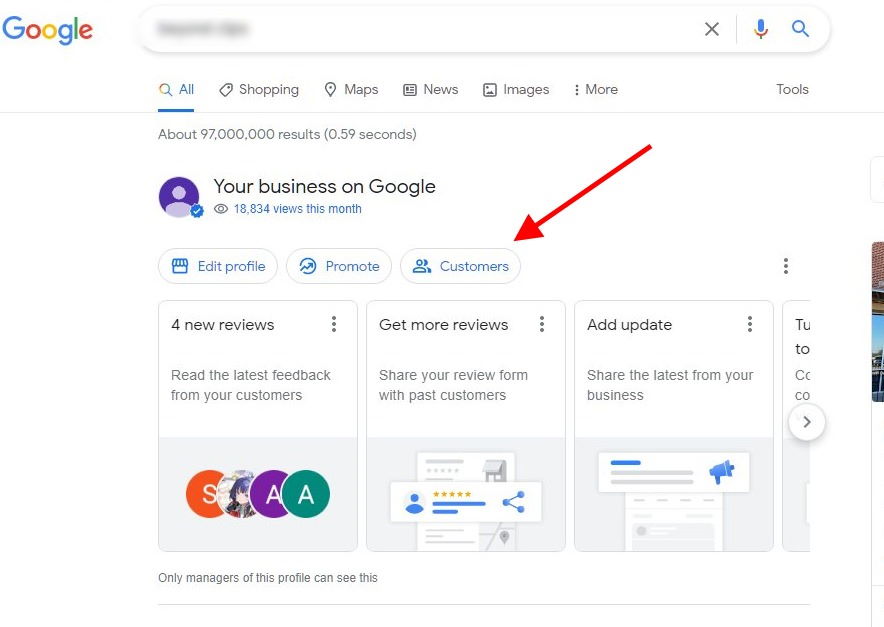The height and width of the screenshot is (627, 884).
Task: Switch to the Shopping tab
Action: pos(259,89)
